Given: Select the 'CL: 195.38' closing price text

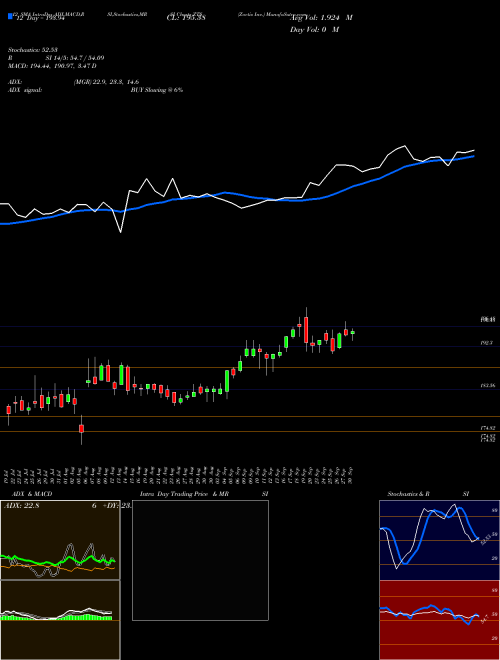Looking at the screenshot, I should (186, 18).
